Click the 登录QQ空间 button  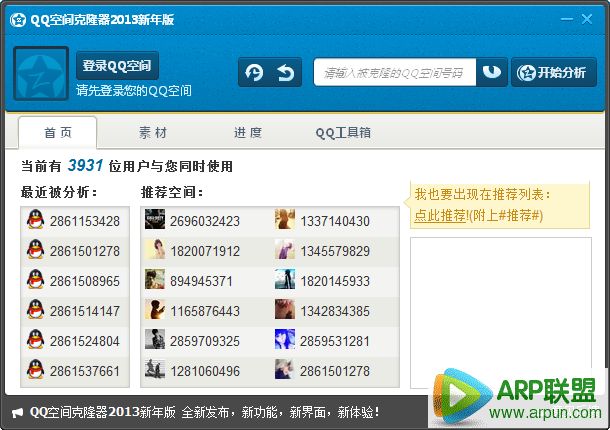pyautogui.click(x=117, y=65)
